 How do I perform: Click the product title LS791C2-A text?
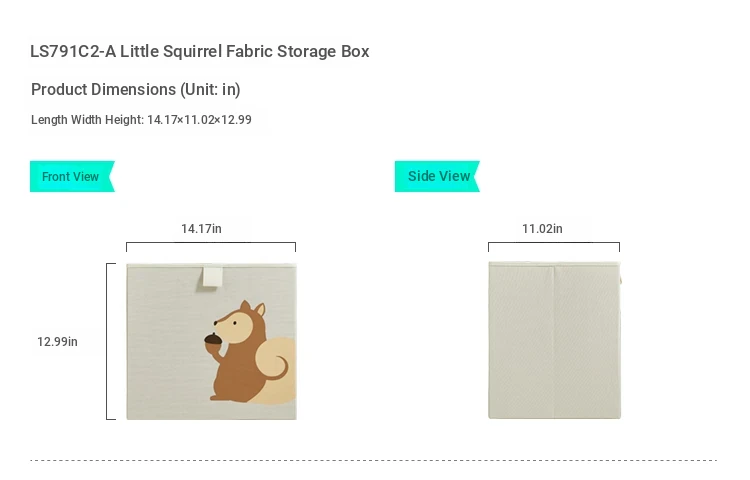199,51
